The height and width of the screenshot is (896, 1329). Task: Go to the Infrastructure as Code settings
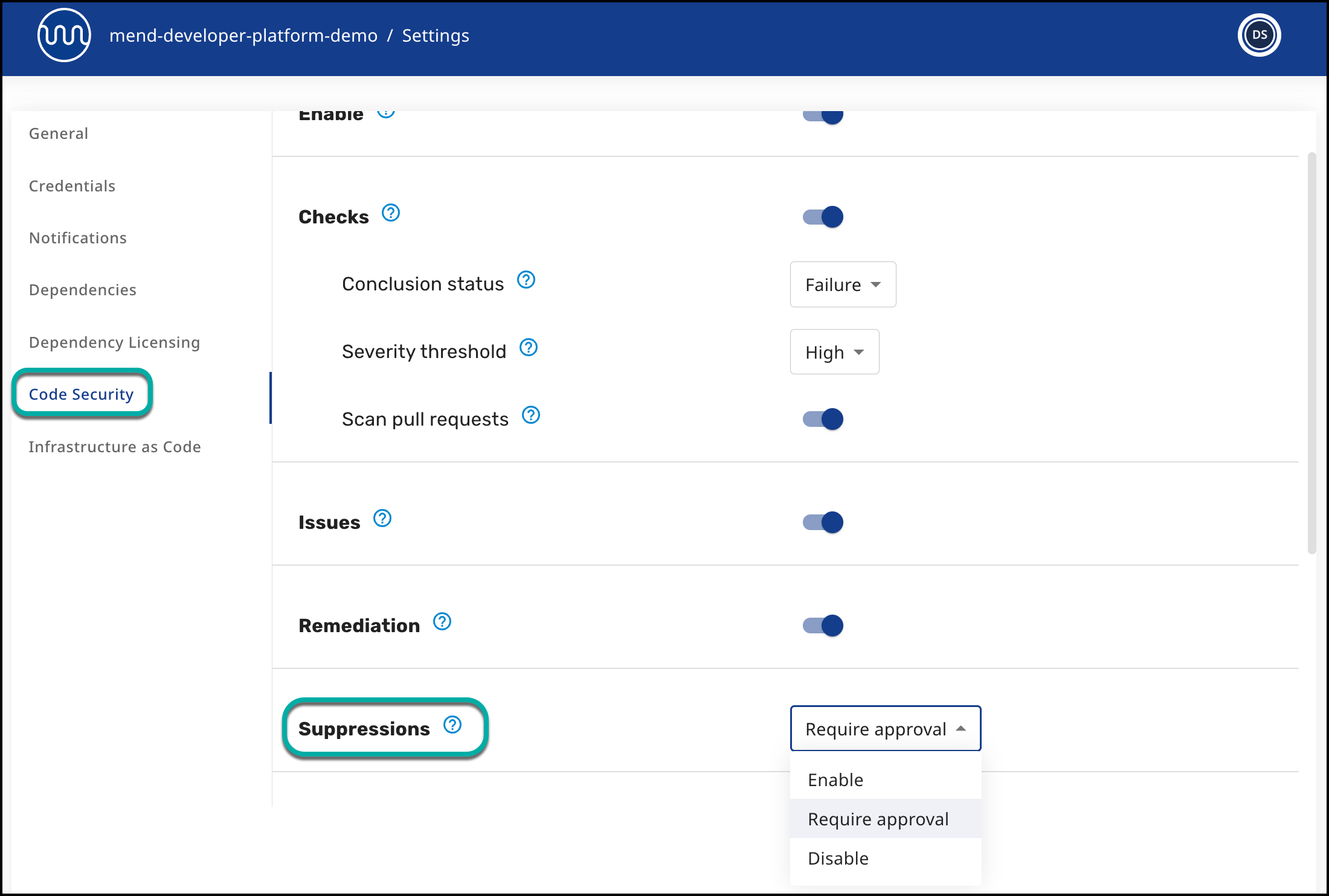click(115, 447)
